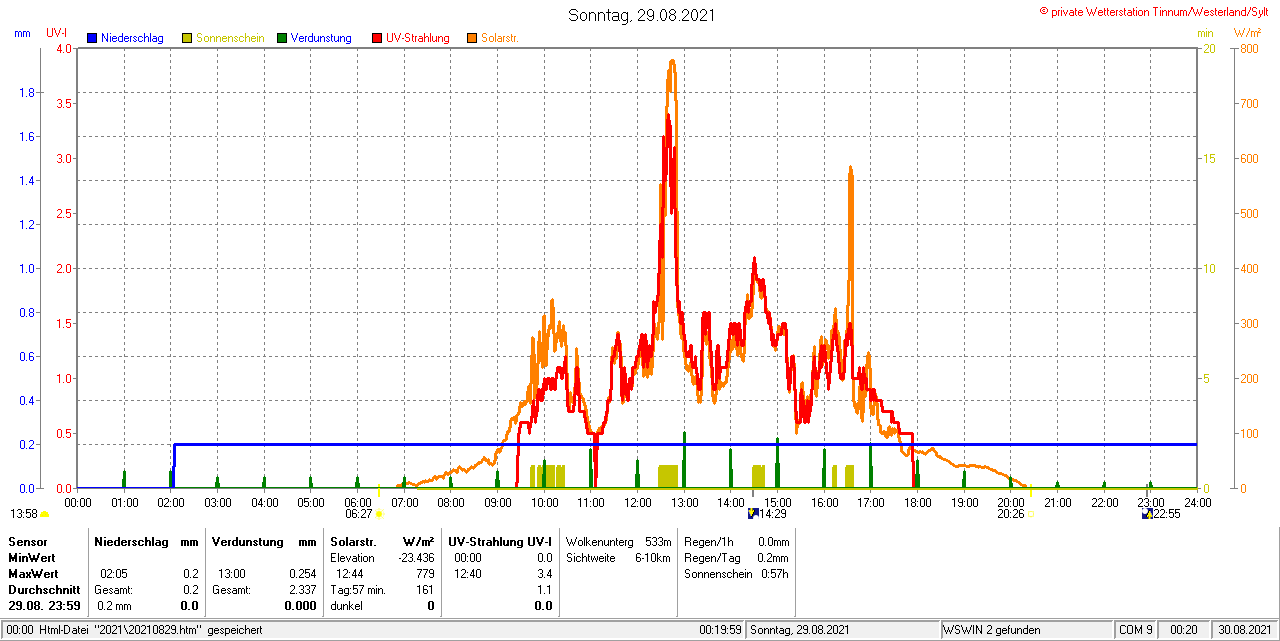Screen dimensions: 1280x641
Task: Click the COM 9 status panel
Action: (1136, 630)
